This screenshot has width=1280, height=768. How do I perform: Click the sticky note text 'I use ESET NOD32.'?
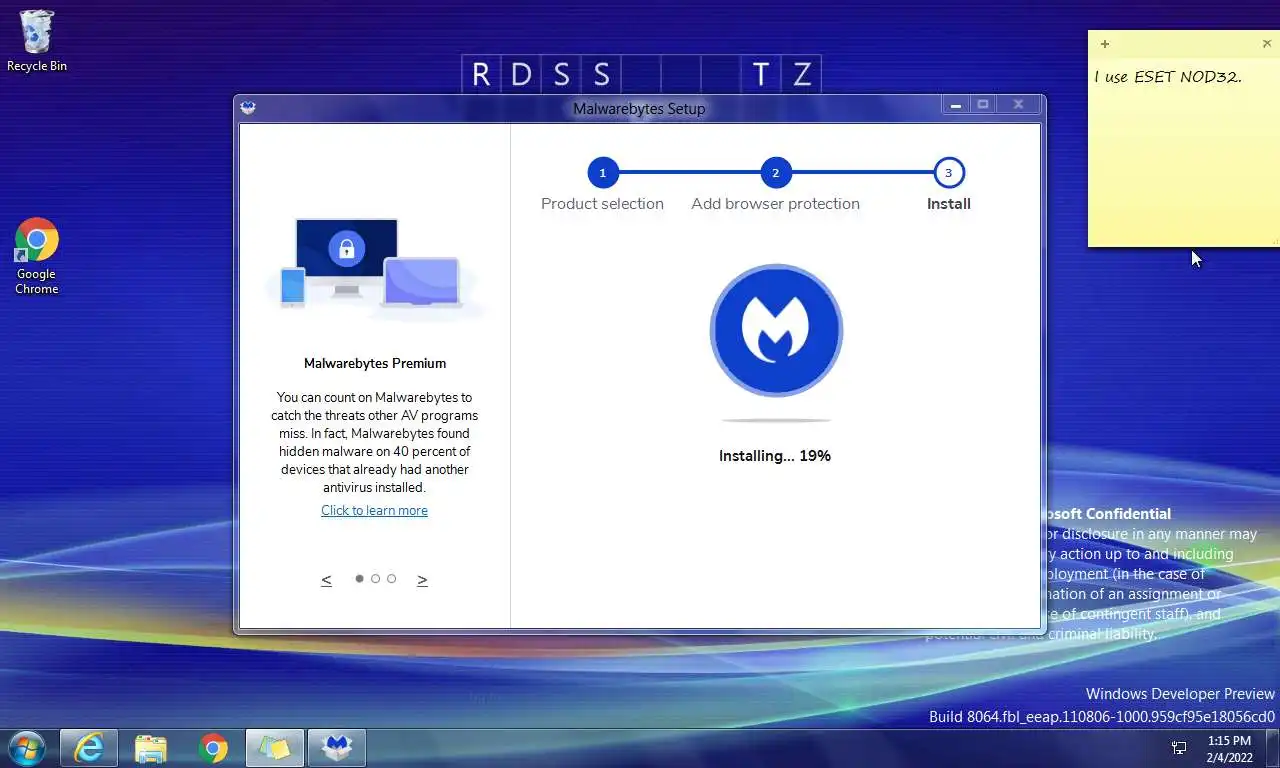pos(1168,77)
